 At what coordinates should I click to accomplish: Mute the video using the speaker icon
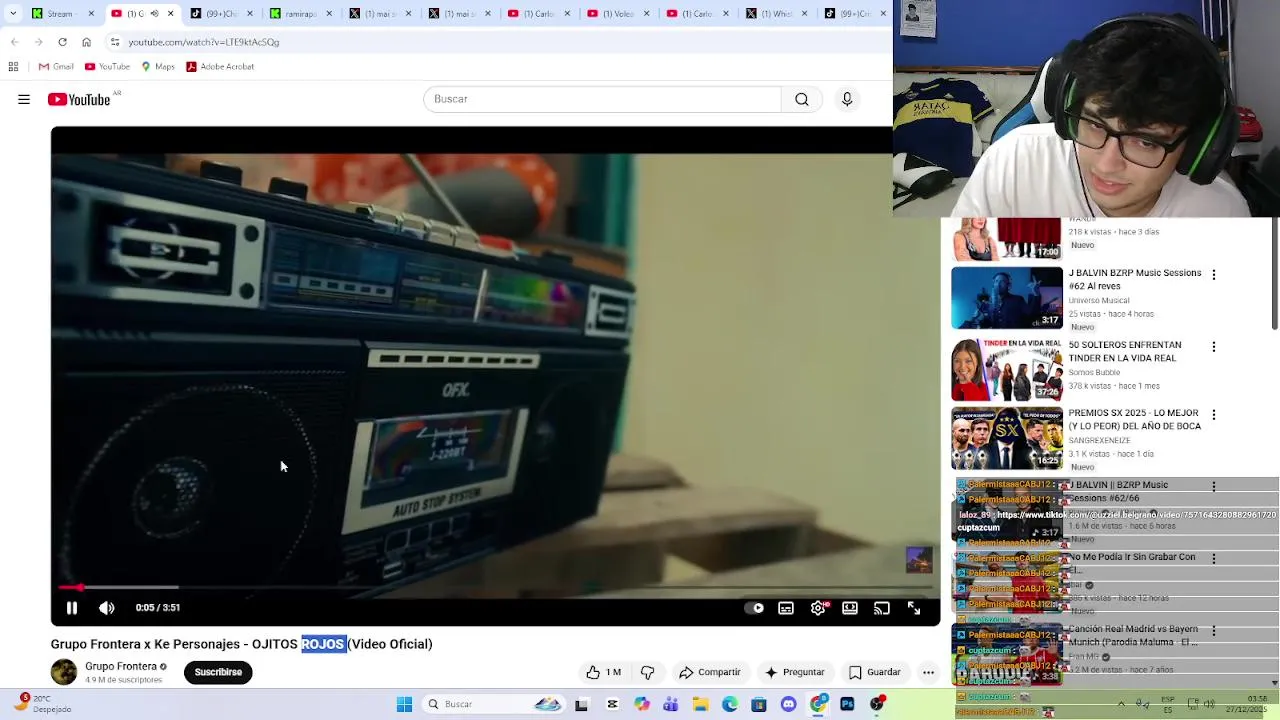pyautogui.click(x=107, y=607)
